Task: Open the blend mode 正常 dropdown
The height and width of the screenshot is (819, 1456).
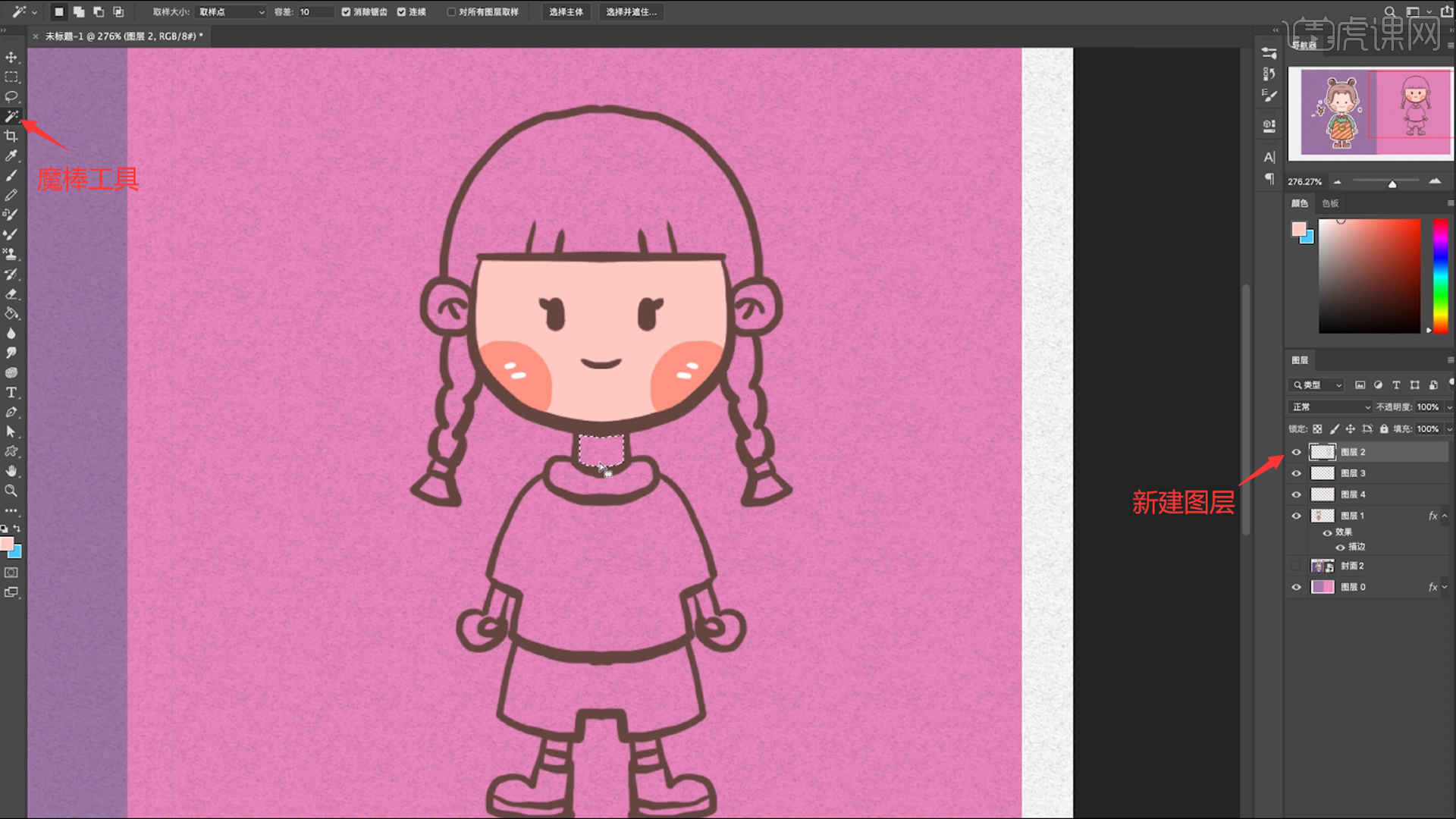Action: pos(1330,407)
